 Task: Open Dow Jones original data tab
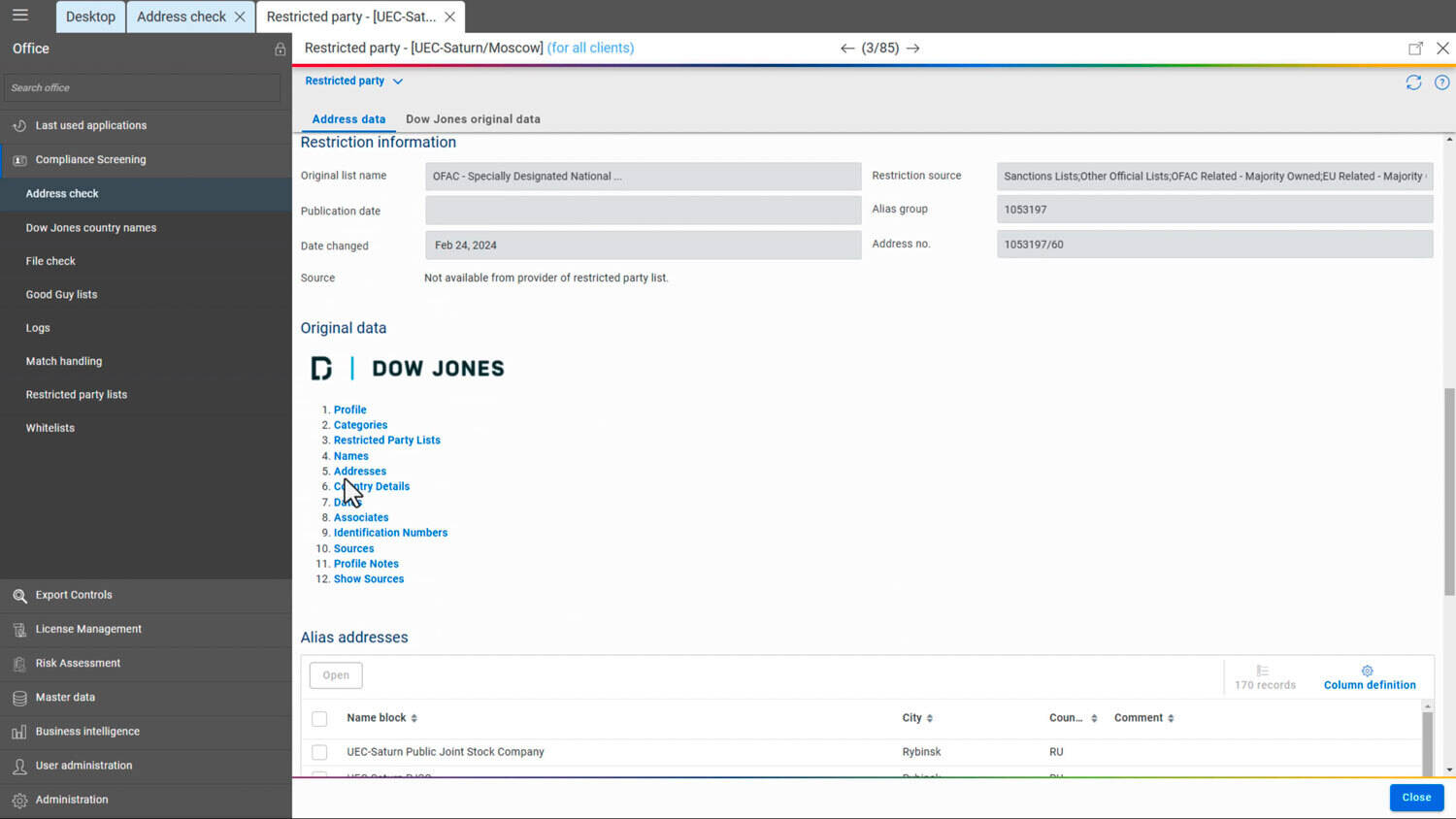(x=473, y=119)
